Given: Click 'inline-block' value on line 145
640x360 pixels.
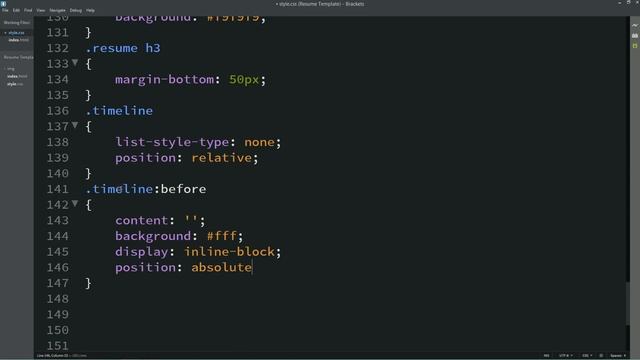Looking at the screenshot, I should pos(229,251).
